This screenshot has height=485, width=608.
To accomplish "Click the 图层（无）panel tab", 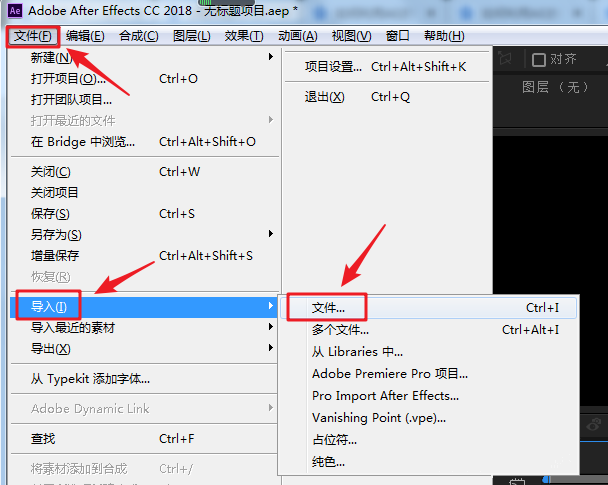I will pyautogui.click(x=555, y=87).
